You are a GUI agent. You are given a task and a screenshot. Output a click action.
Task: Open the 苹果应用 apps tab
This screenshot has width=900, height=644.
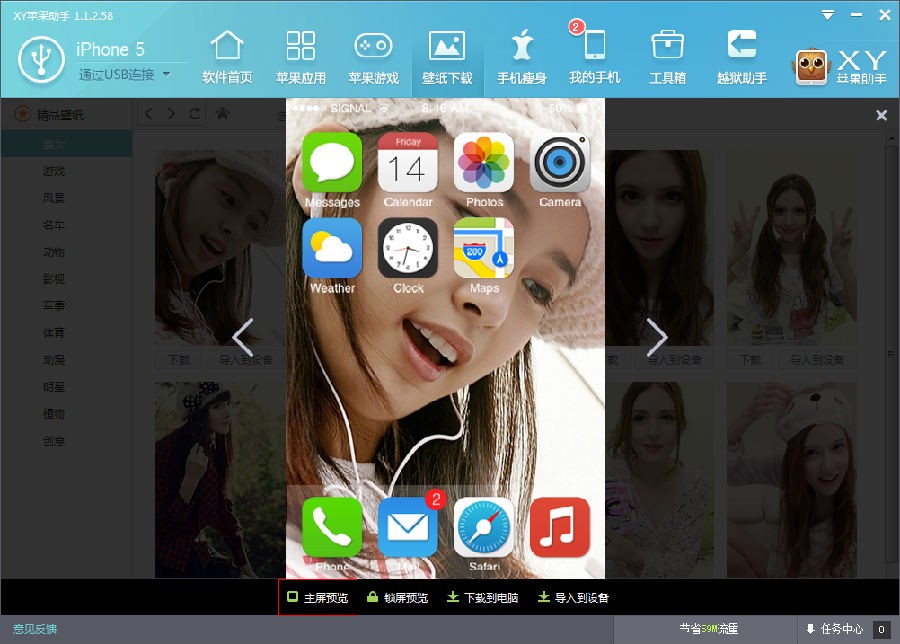tap(301, 57)
